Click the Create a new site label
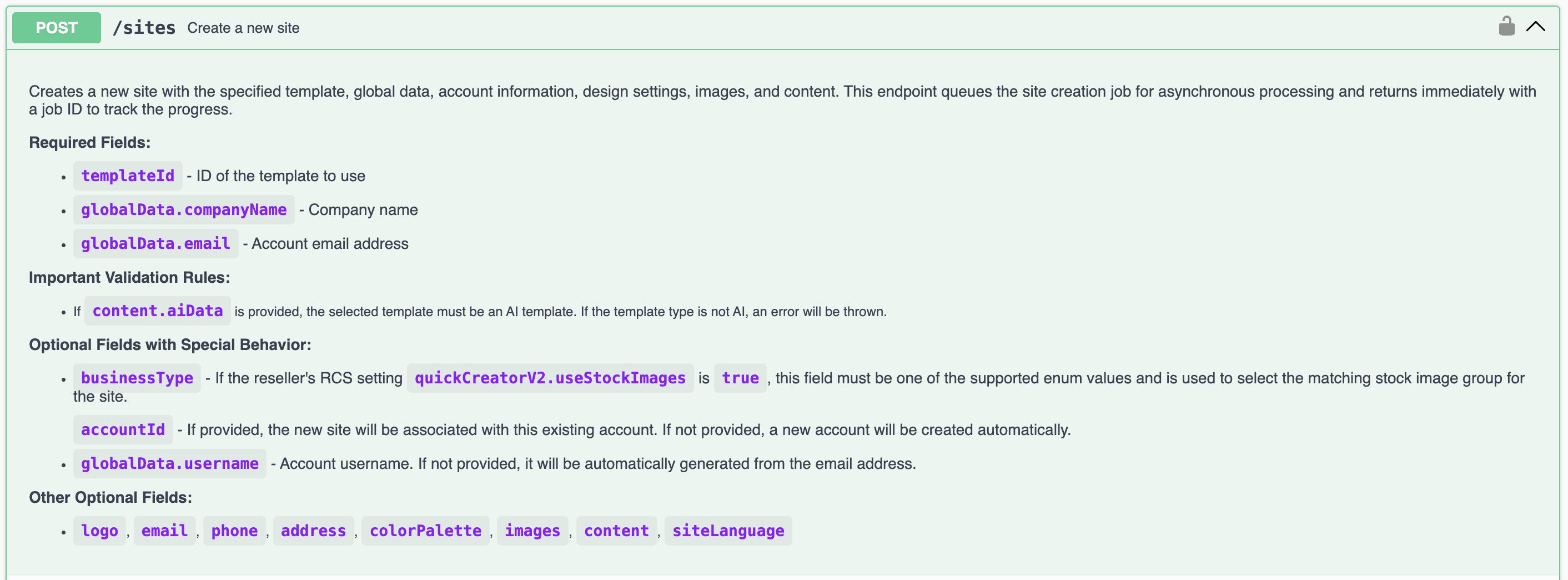The image size is (1568, 580). click(243, 27)
